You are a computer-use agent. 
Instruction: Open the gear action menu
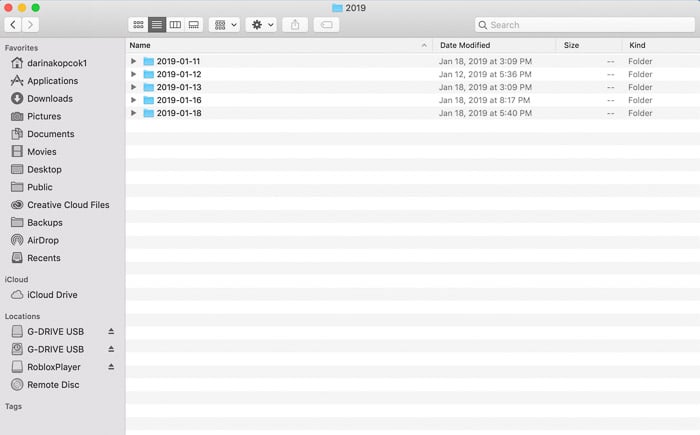262,25
